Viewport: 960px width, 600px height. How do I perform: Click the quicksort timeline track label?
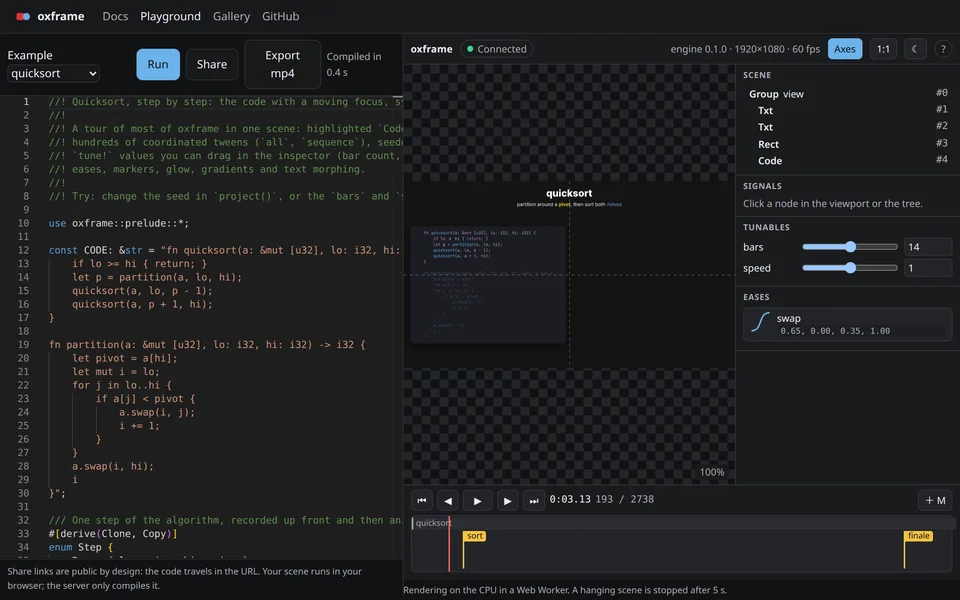click(x=433, y=523)
